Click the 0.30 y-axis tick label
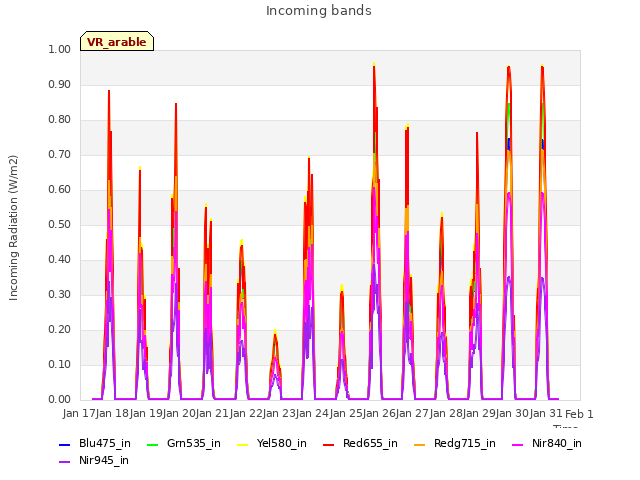640x480 pixels. tap(60, 295)
